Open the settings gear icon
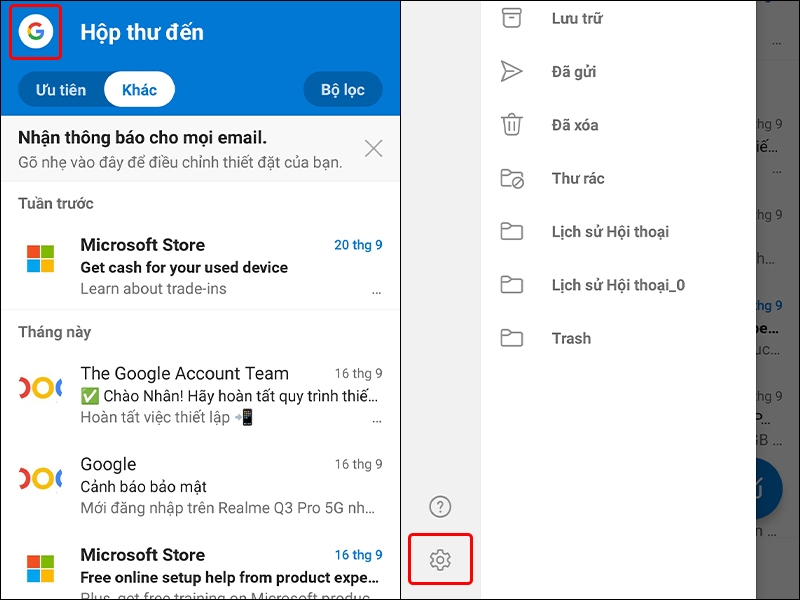Image resolution: width=800 pixels, height=600 pixels. (x=440, y=560)
